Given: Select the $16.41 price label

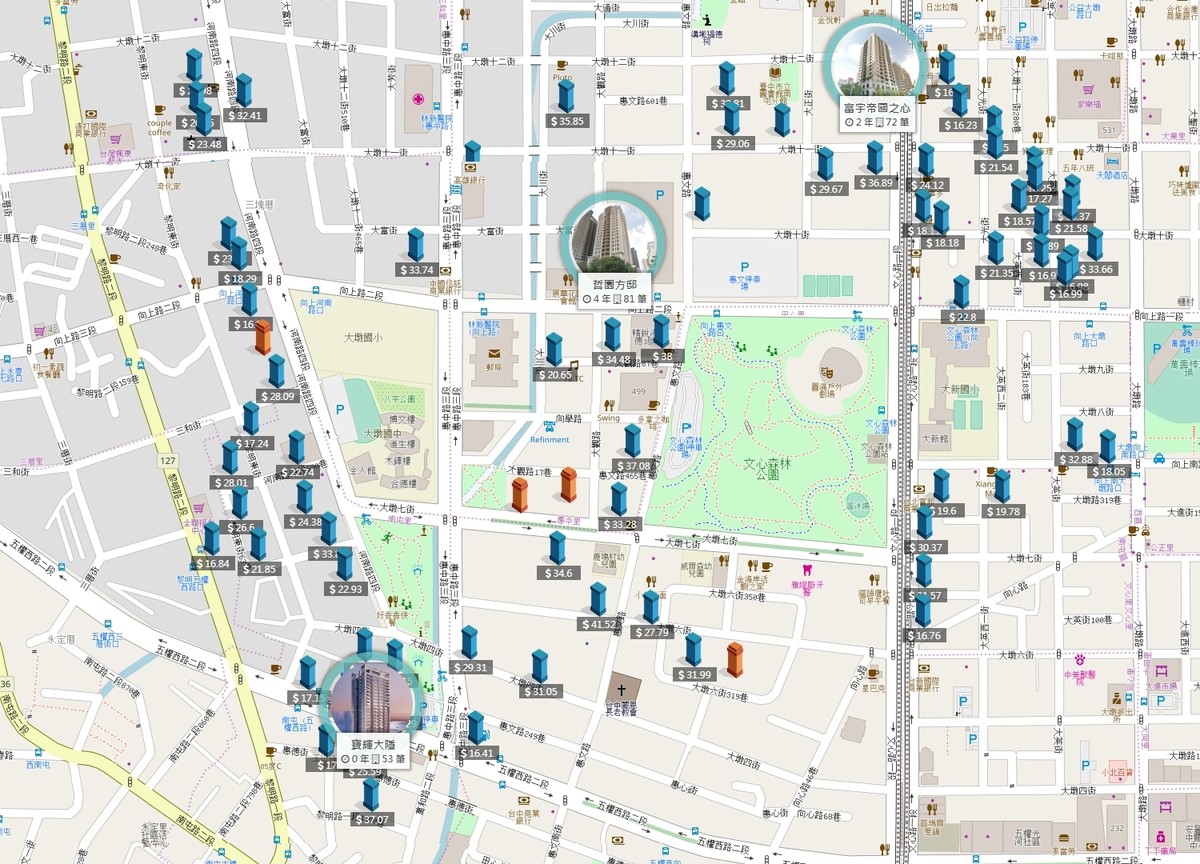Looking at the screenshot, I should coord(477,753).
